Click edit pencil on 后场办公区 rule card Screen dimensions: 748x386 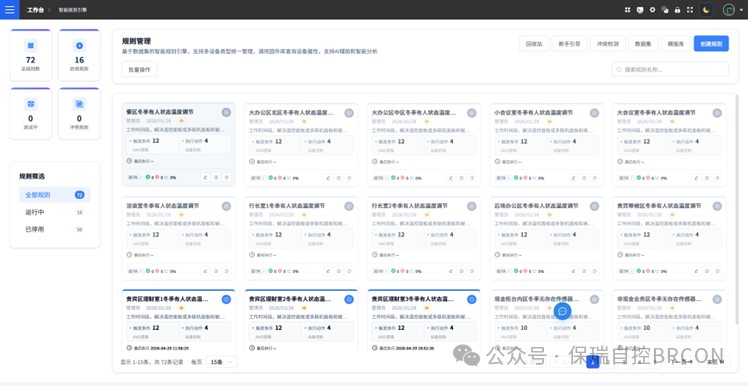tap(573, 271)
